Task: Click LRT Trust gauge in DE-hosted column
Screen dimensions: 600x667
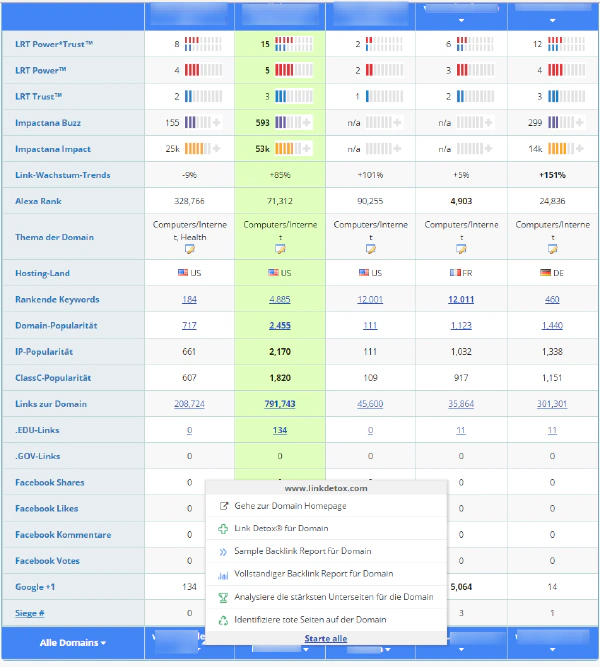Action: pyautogui.click(x=566, y=96)
